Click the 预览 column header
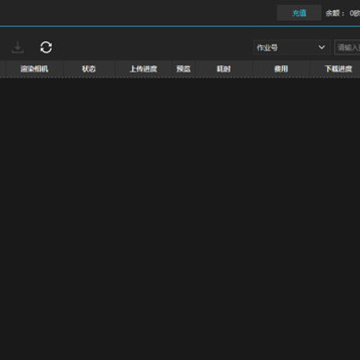The width and height of the screenshot is (360, 360). point(183,69)
